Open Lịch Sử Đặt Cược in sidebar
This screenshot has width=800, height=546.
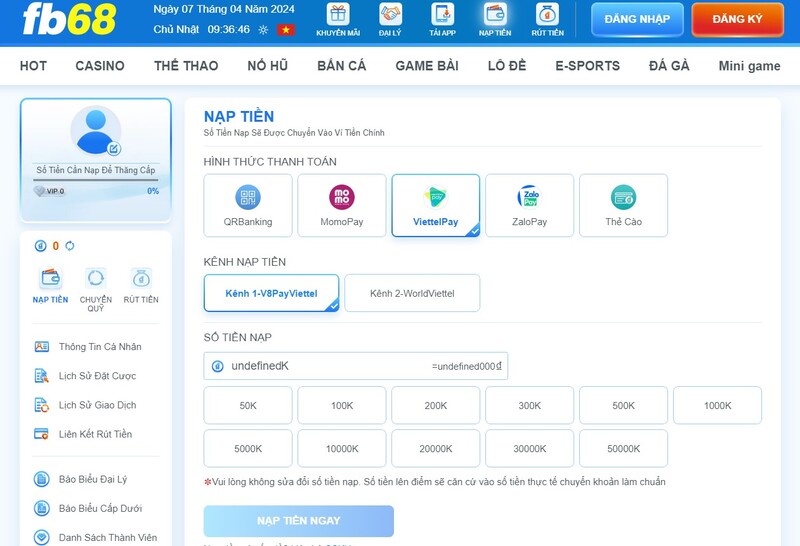click(95, 376)
